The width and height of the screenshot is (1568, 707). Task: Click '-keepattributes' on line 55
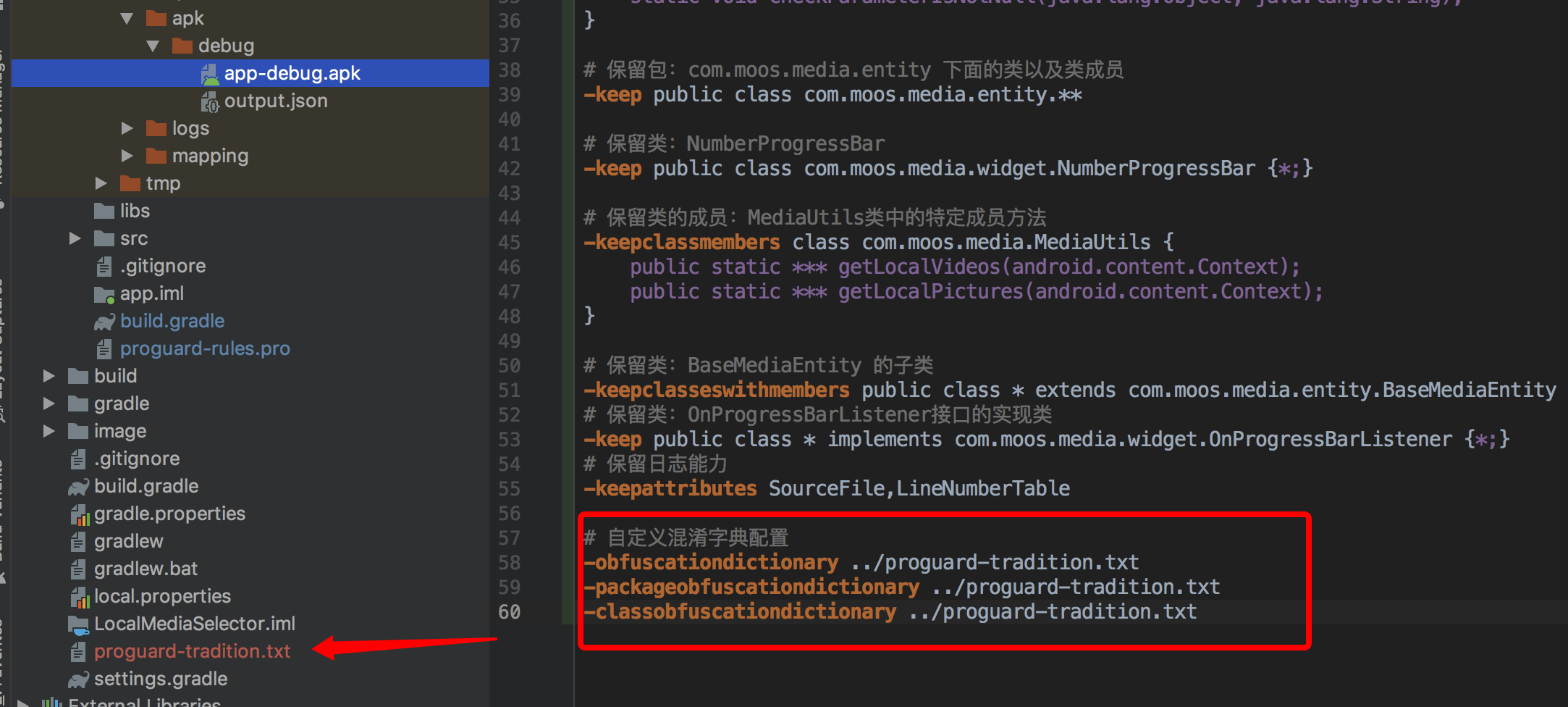(670, 488)
